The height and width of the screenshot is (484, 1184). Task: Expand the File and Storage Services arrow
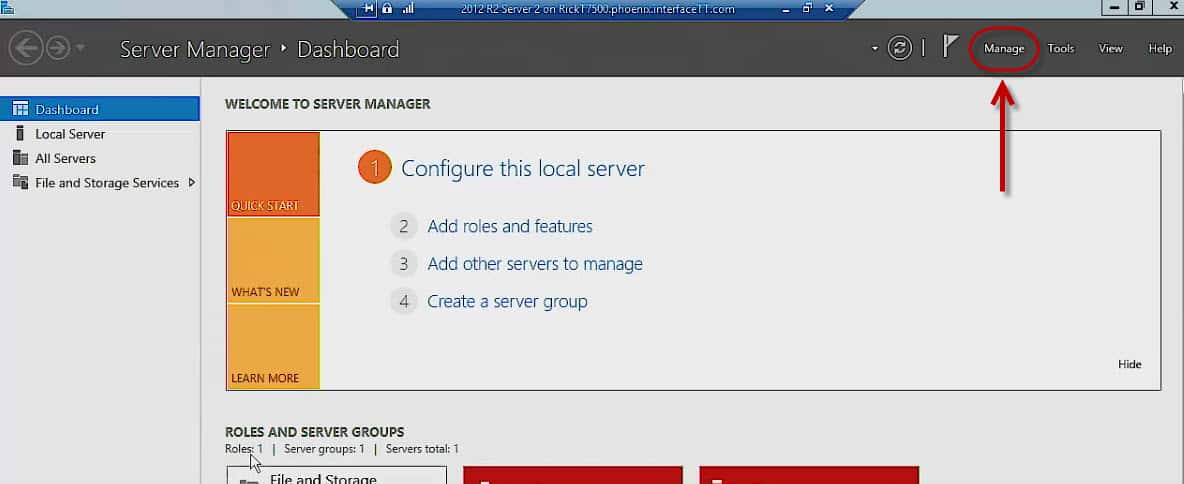(x=192, y=183)
